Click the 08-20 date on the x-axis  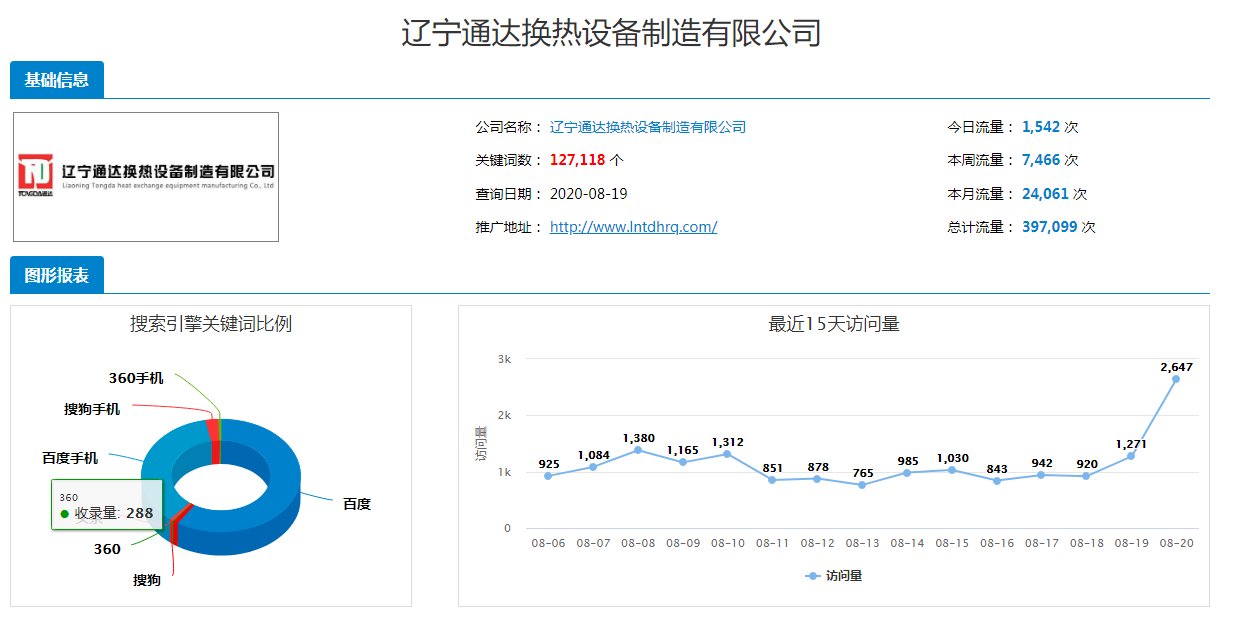tap(1177, 543)
